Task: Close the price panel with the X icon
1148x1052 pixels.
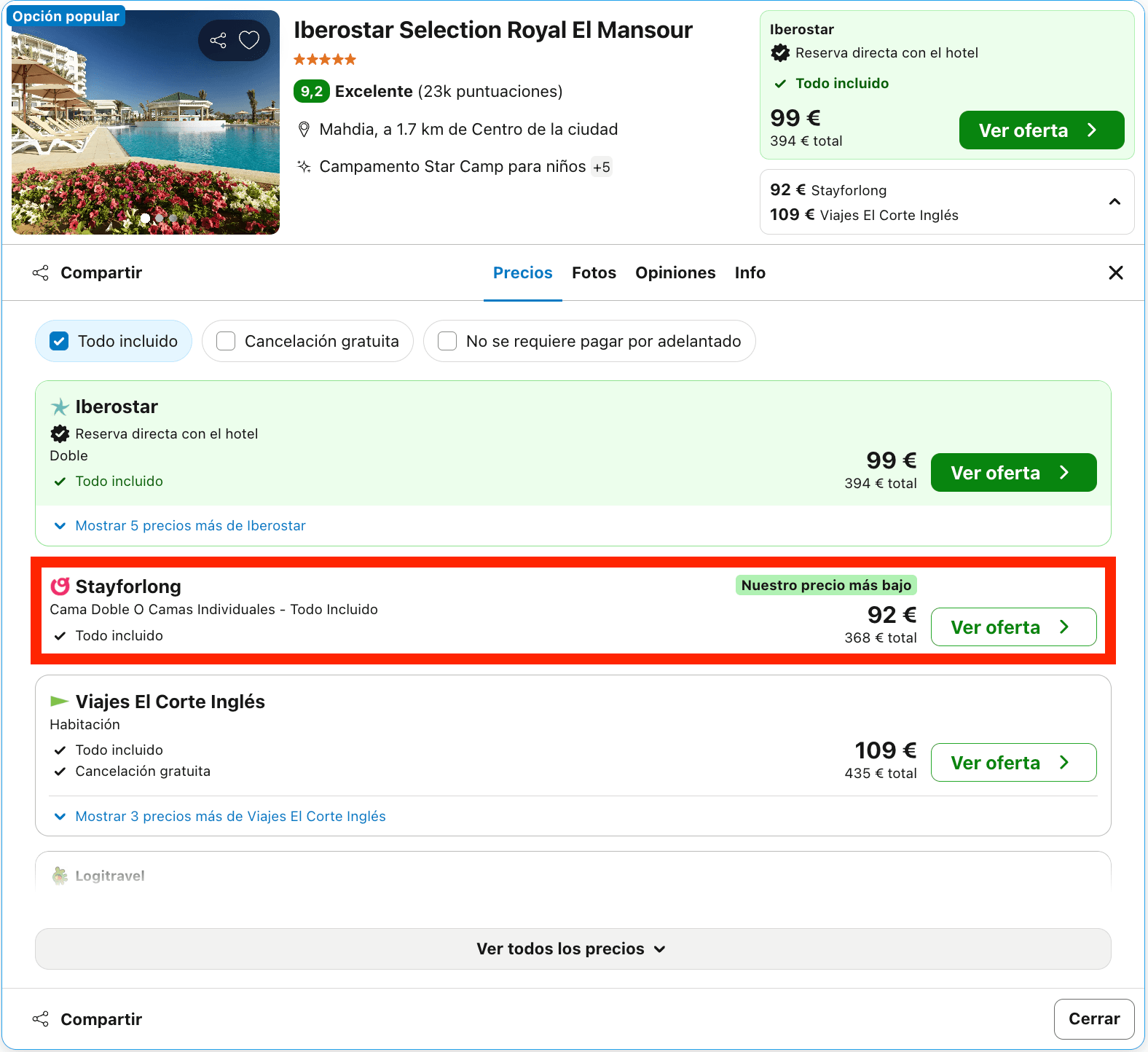Action: [x=1116, y=273]
